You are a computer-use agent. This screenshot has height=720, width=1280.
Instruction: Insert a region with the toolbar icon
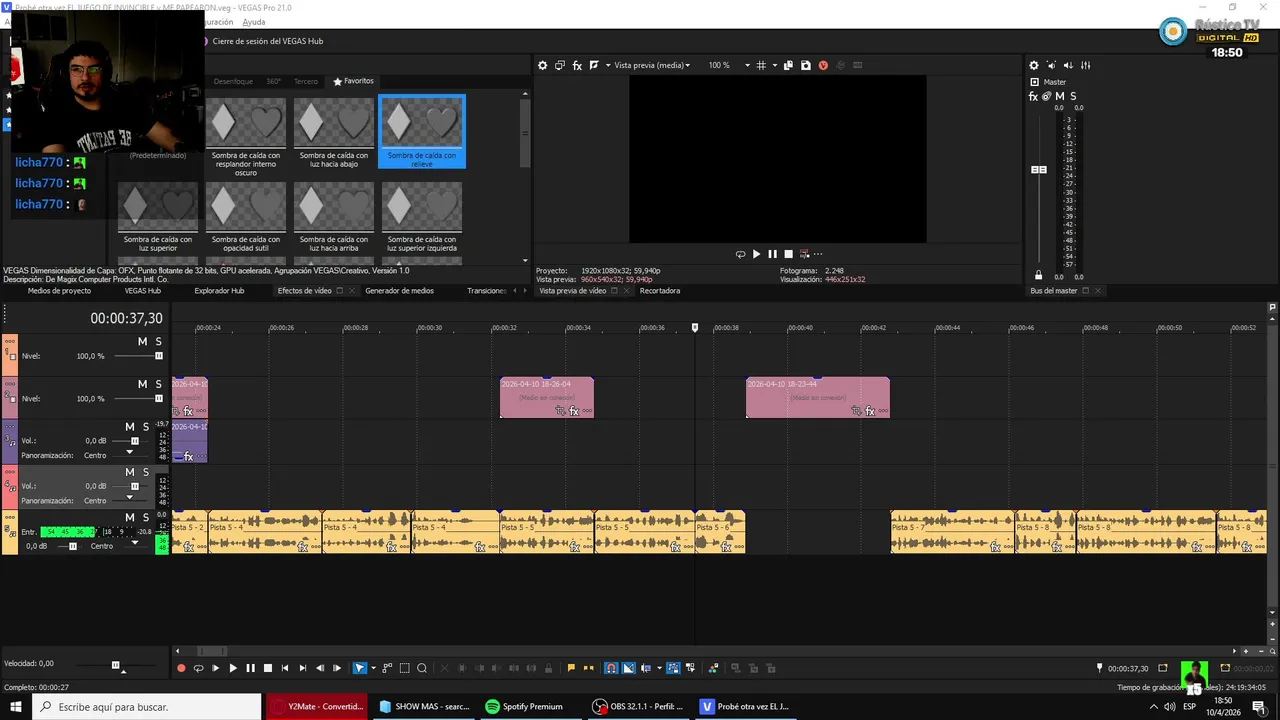[x=588, y=668]
